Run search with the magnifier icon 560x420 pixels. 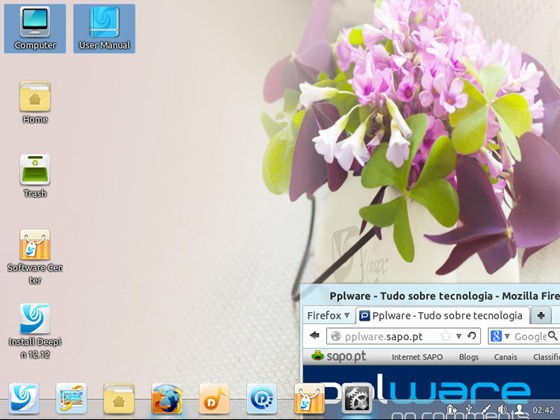coord(552,336)
